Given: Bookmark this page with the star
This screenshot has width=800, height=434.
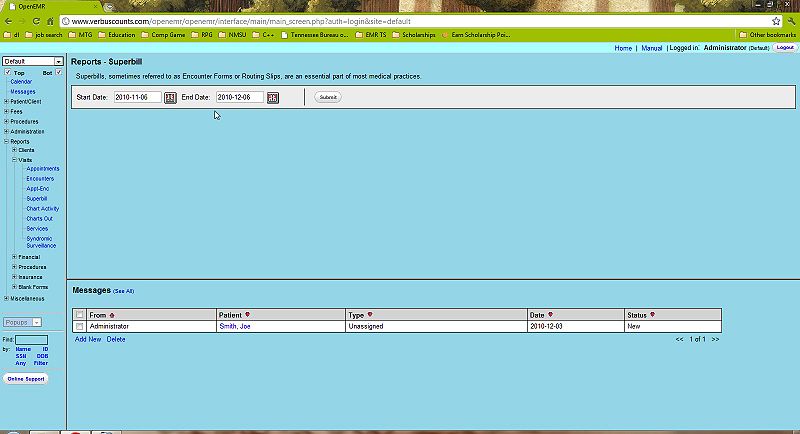Looking at the screenshot, I should [x=776, y=21].
